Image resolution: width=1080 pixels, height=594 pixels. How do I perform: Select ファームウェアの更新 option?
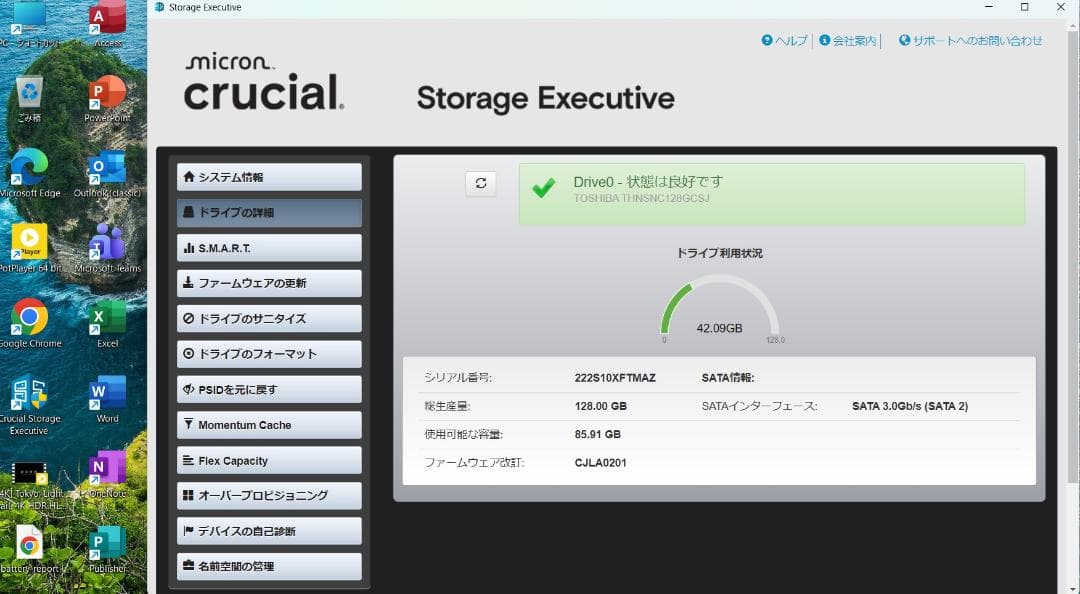click(x=268, y=283)
